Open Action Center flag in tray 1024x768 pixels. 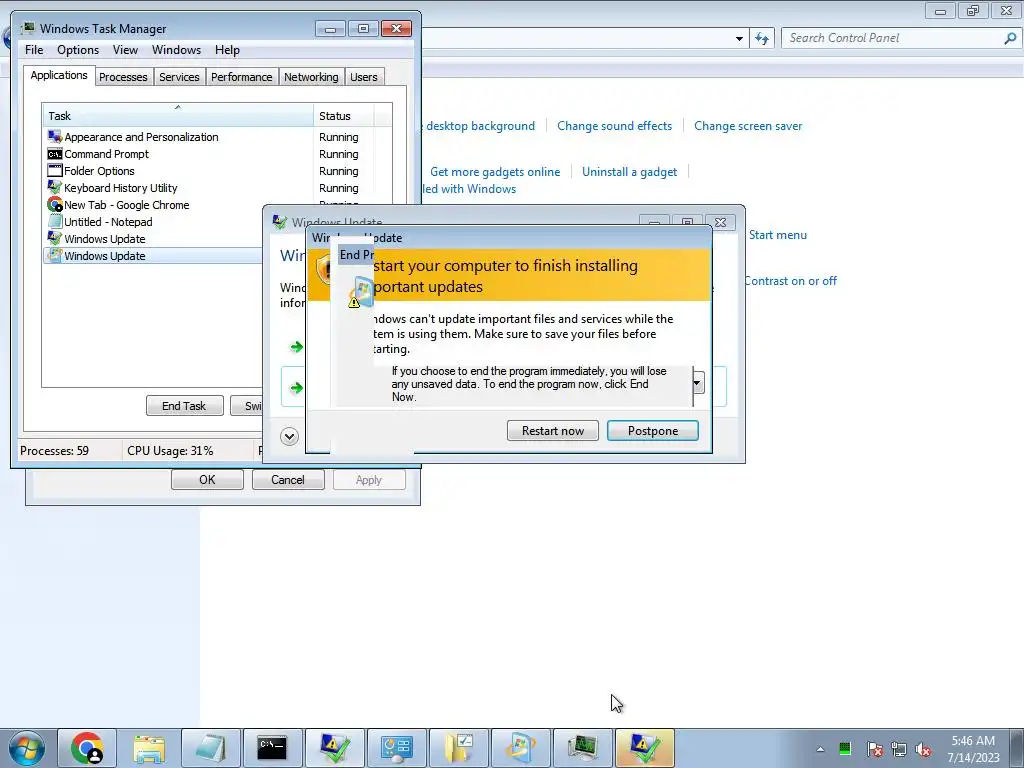874,749
